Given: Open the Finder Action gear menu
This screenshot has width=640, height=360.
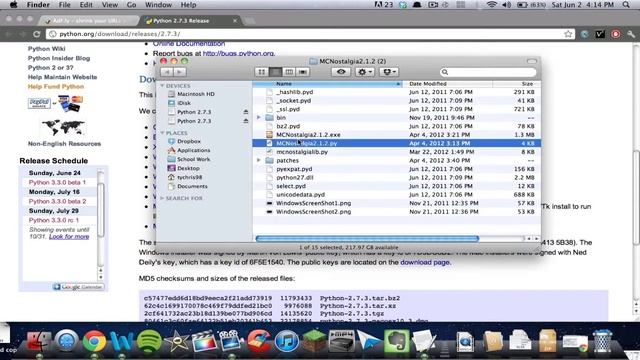Looking at the screenshot, I should pyautogui.click(x=364, y=72).
